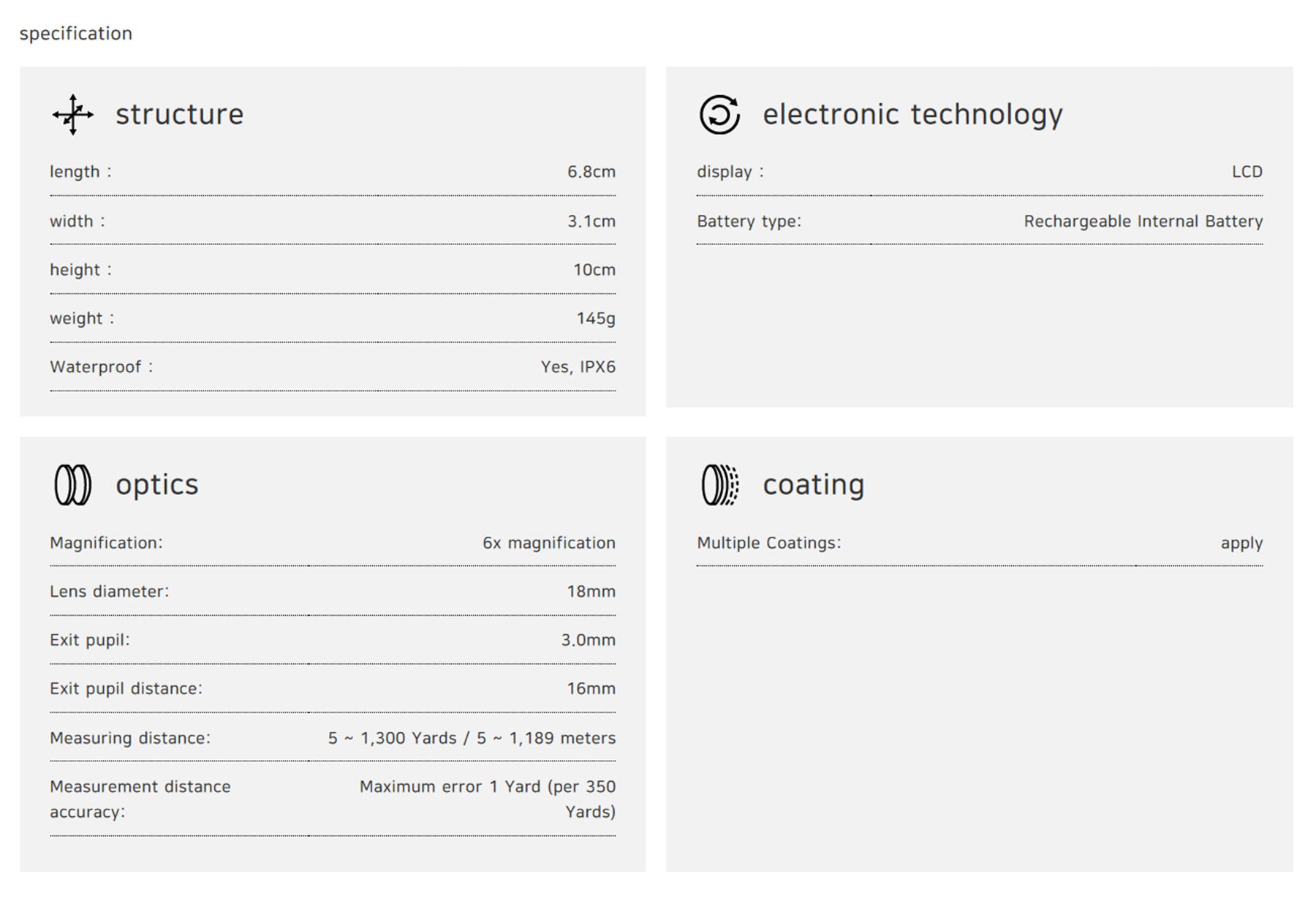Select the 'electronic technology' section title
This screenshot has height=901, width=1316.
tap(912, 115)
